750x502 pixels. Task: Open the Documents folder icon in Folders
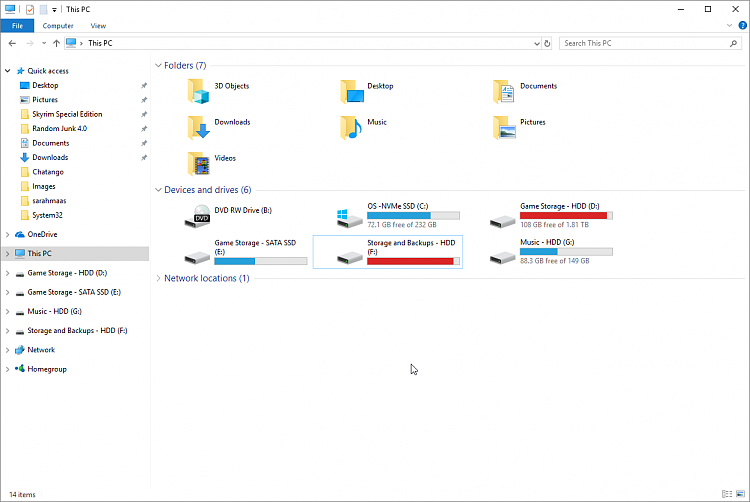click(504, 91)
